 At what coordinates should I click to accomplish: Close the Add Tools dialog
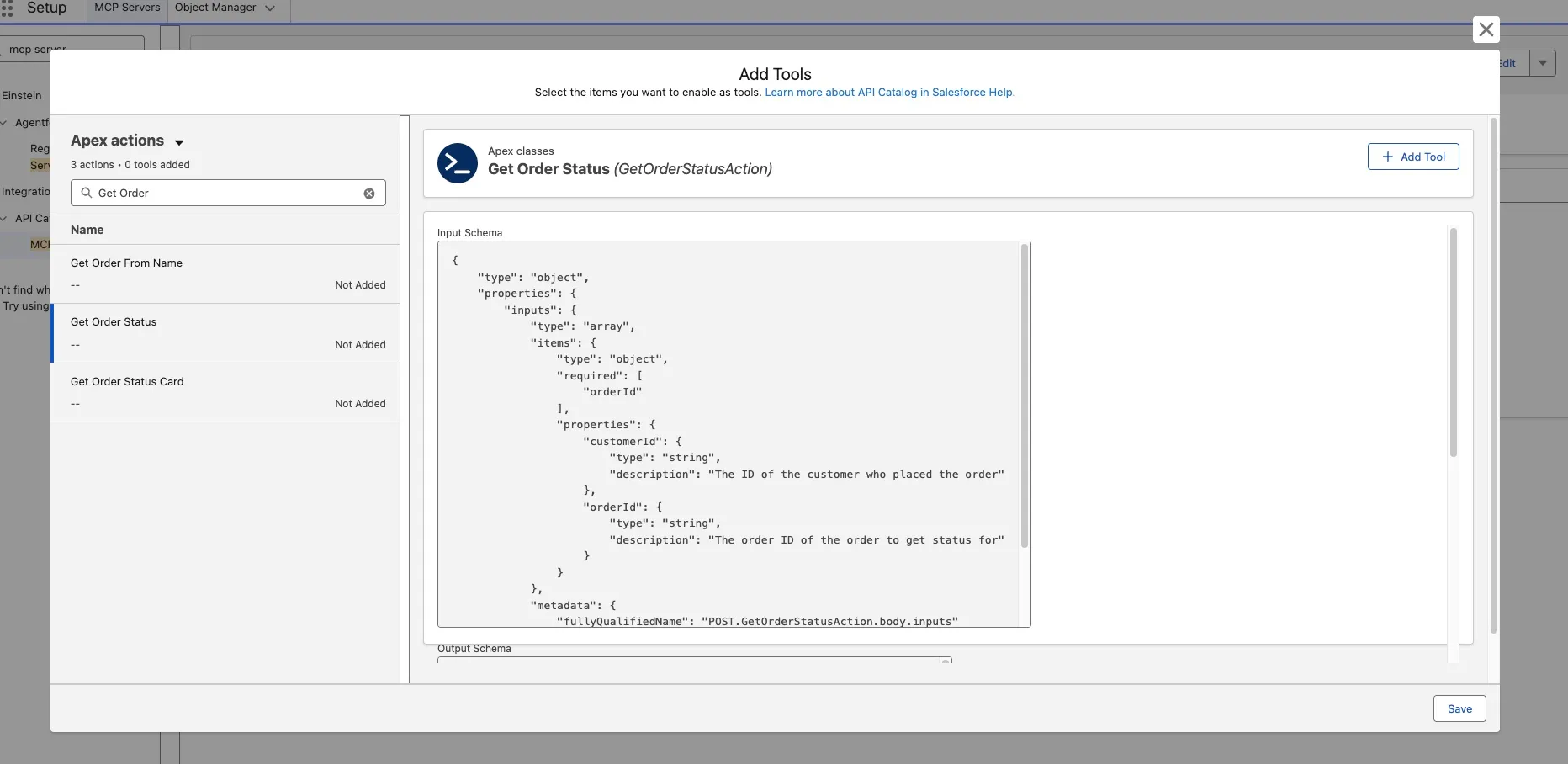tap(1486, 29)
